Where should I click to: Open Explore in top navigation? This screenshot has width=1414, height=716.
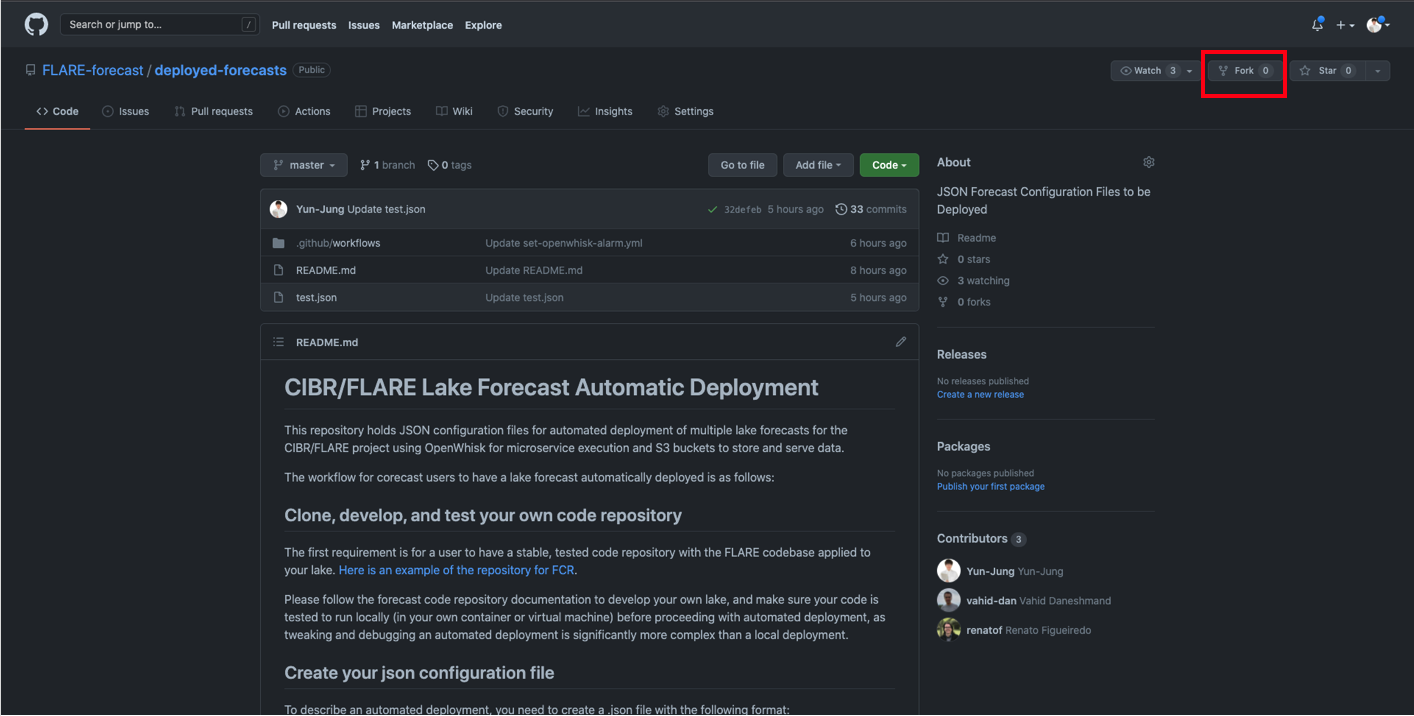point(483,25)
